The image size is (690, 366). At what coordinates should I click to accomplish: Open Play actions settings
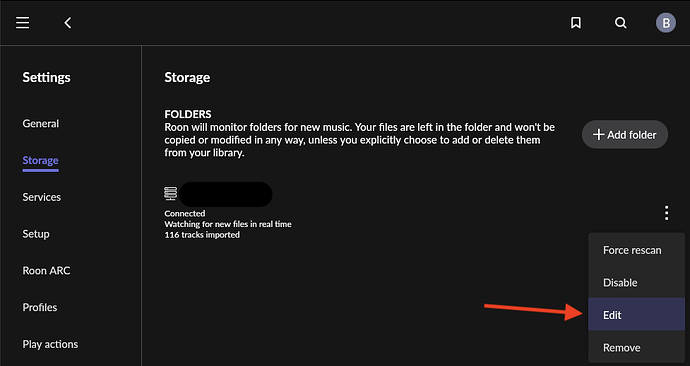pyautogui.click(x=50, y=344)
